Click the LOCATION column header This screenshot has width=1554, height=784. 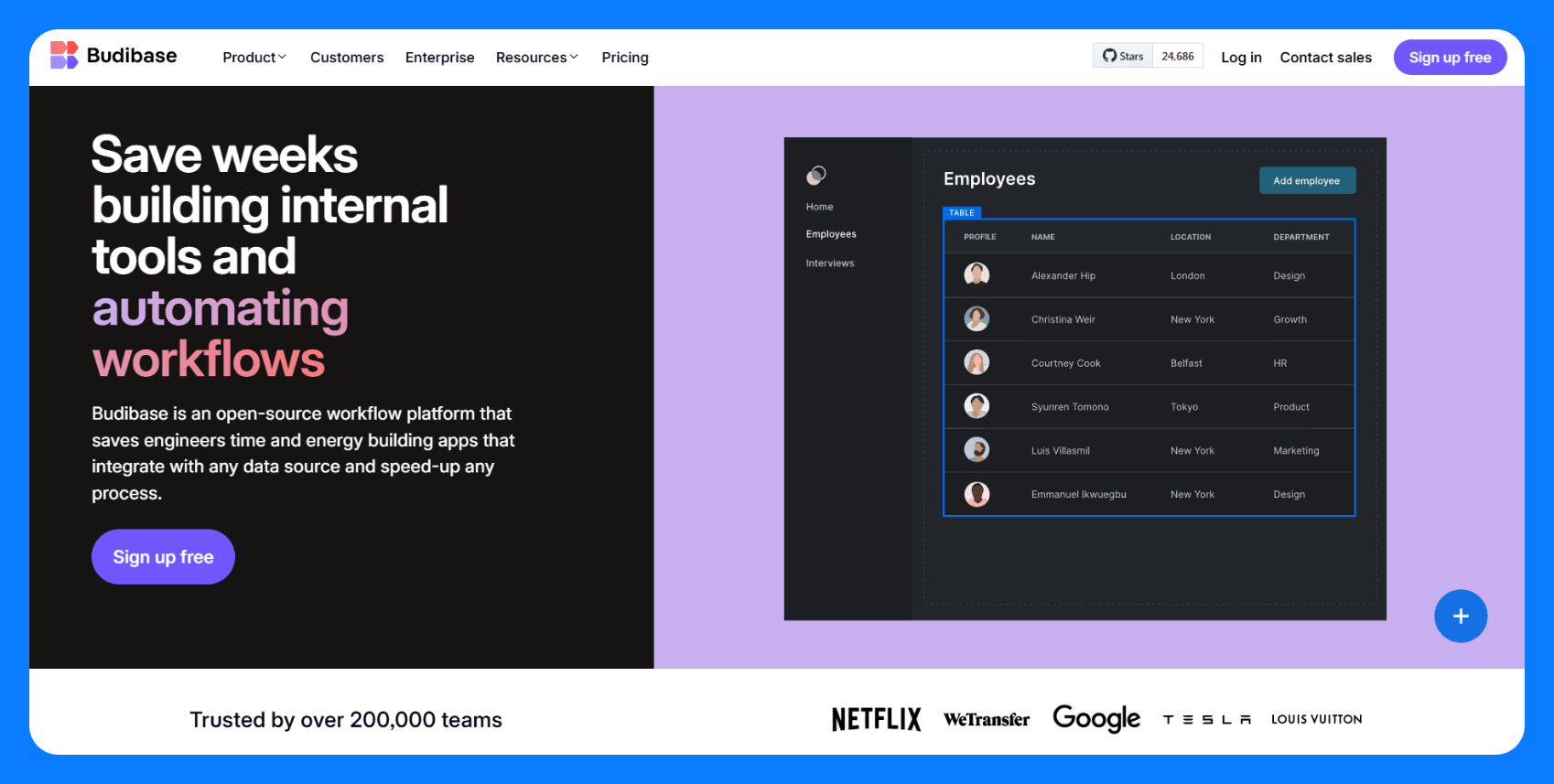tap(1190, 237)
